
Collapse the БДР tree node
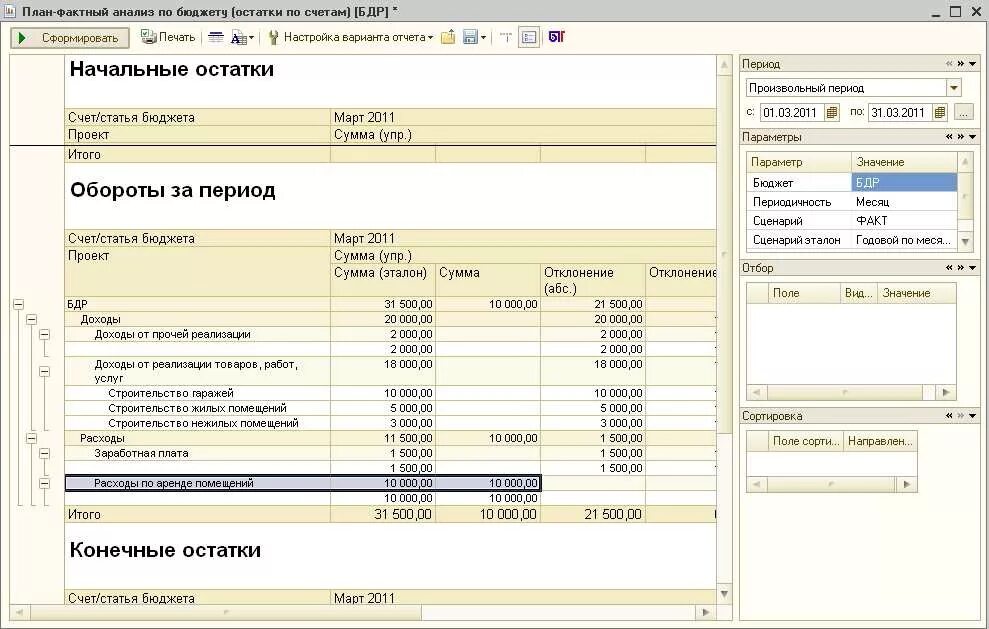[x=18, y=304]
